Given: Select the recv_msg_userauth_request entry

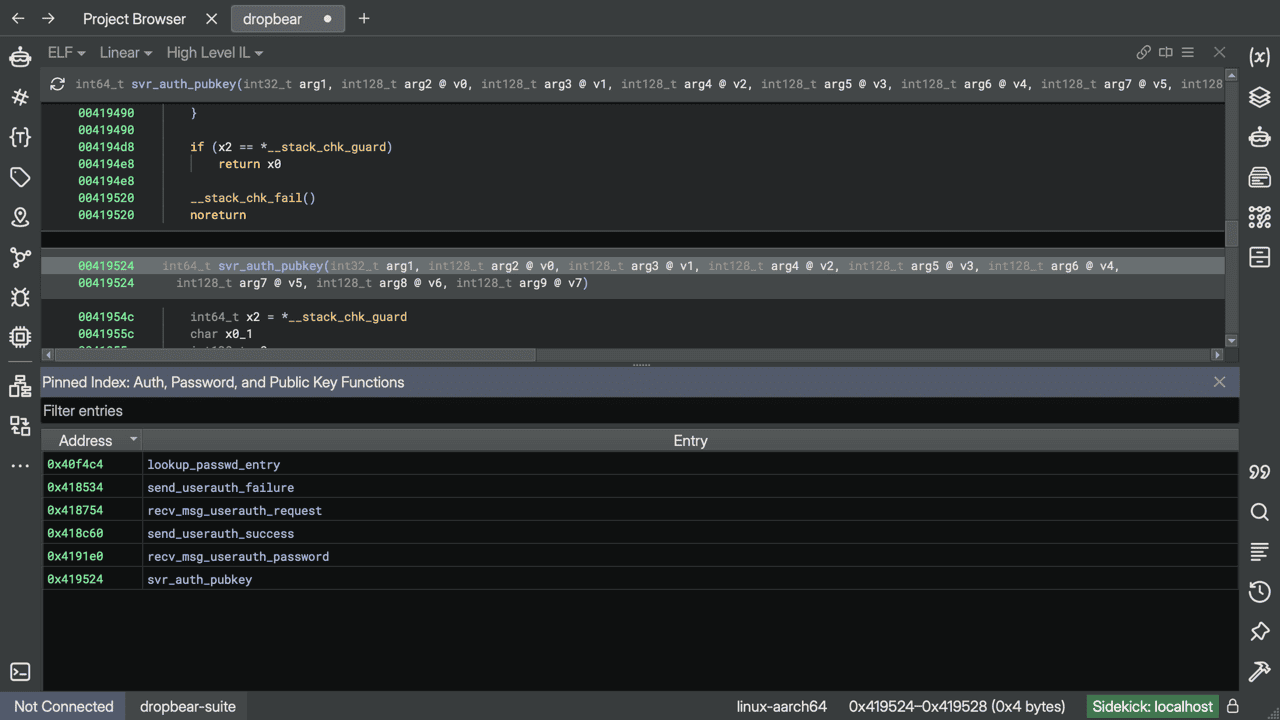Looking at the screenshot, I should (x=640, y=511).
